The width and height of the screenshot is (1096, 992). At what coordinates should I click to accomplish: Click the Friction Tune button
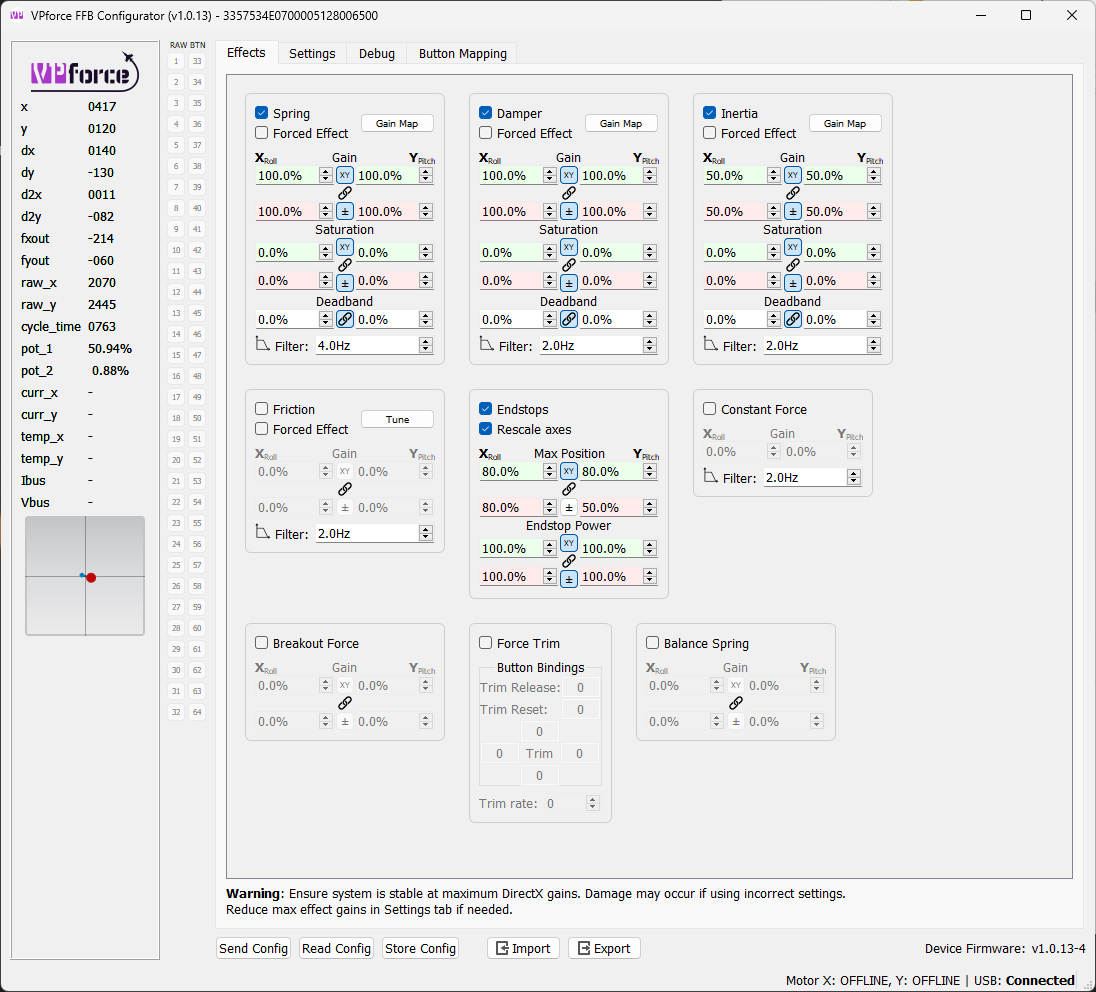pyautogui.click(x=397, y=419)
